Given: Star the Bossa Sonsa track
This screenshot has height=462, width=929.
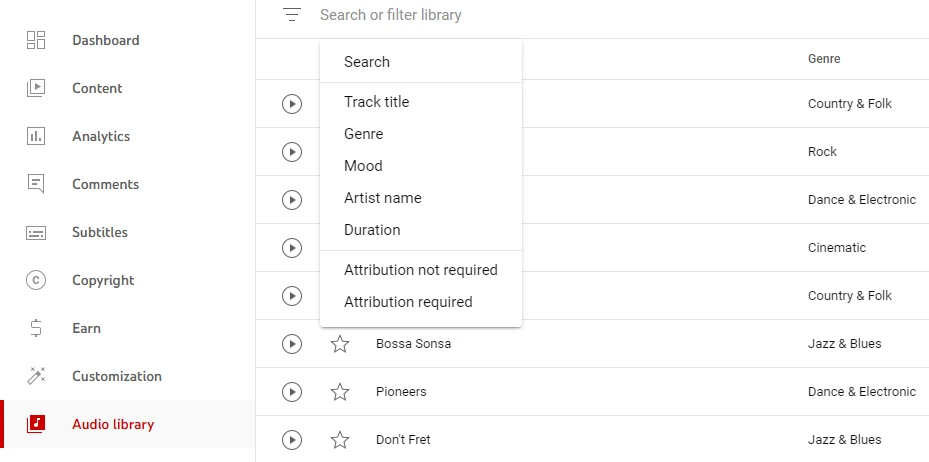Looking at the screenshot, I should coord(339,344).
